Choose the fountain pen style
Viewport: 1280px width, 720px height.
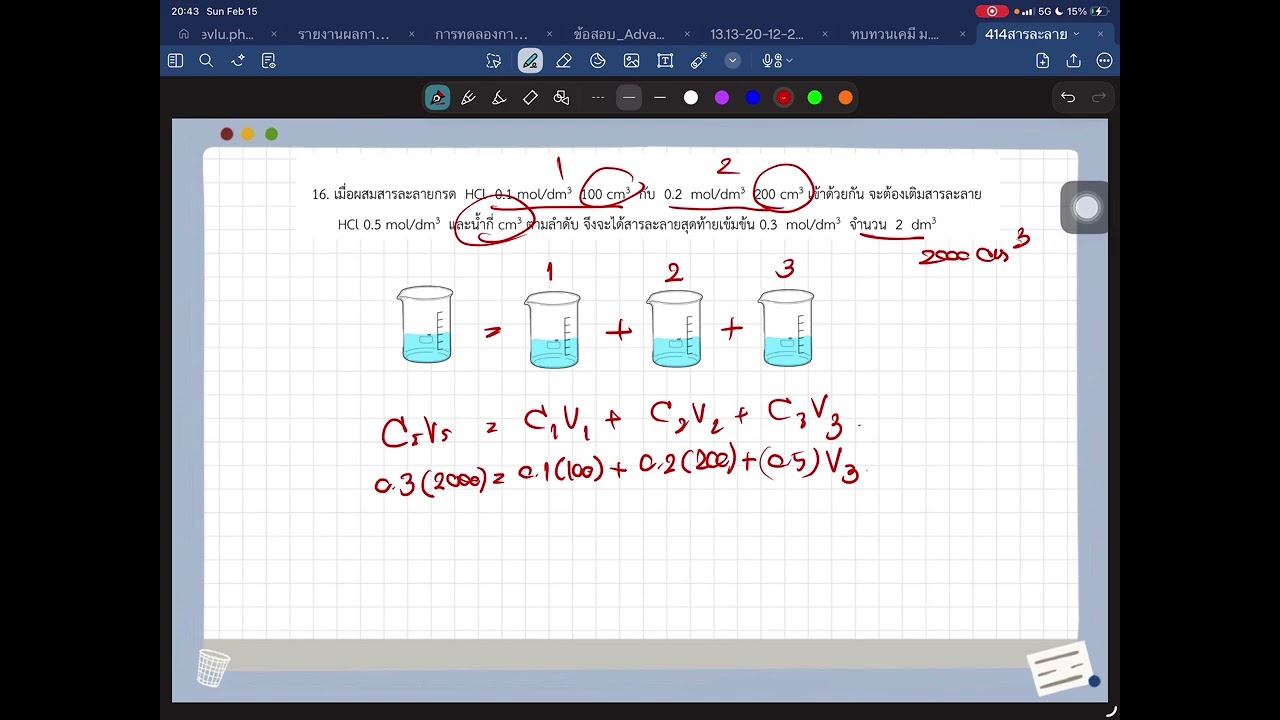click(437, 97)
